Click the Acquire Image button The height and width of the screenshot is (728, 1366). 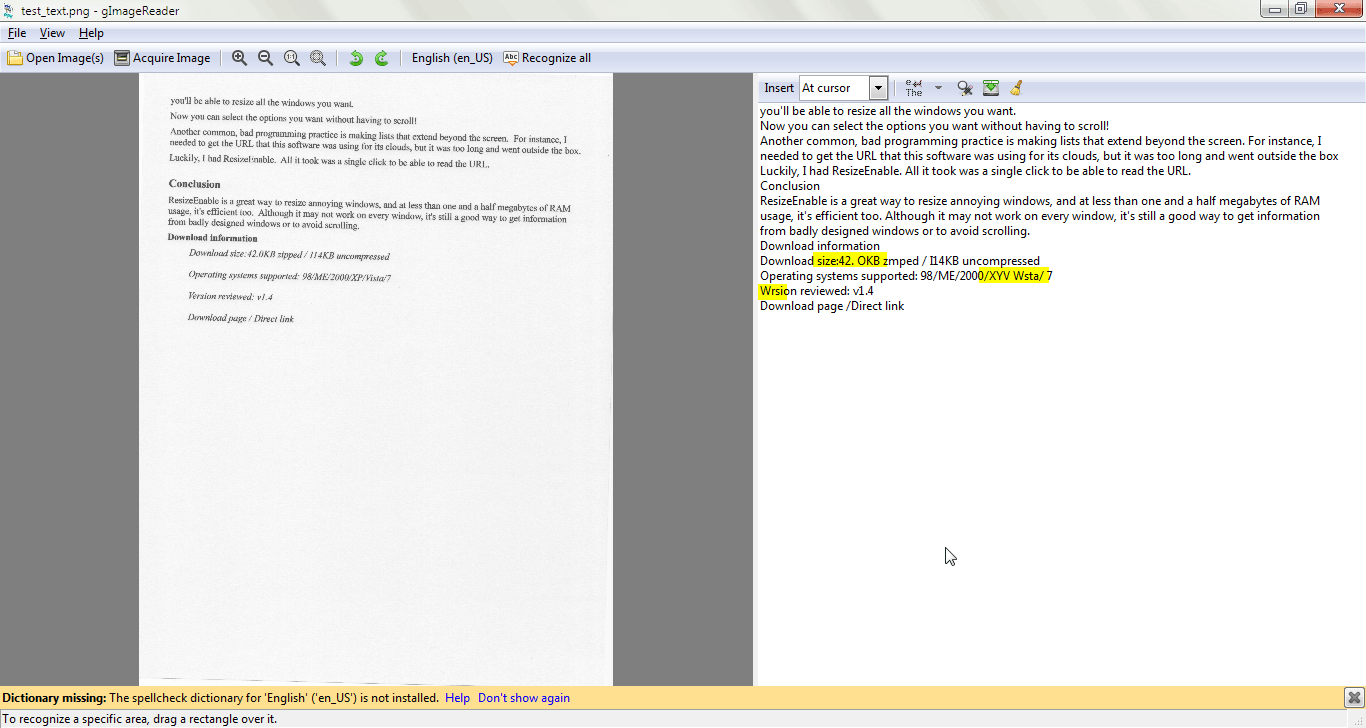(162, 58)
